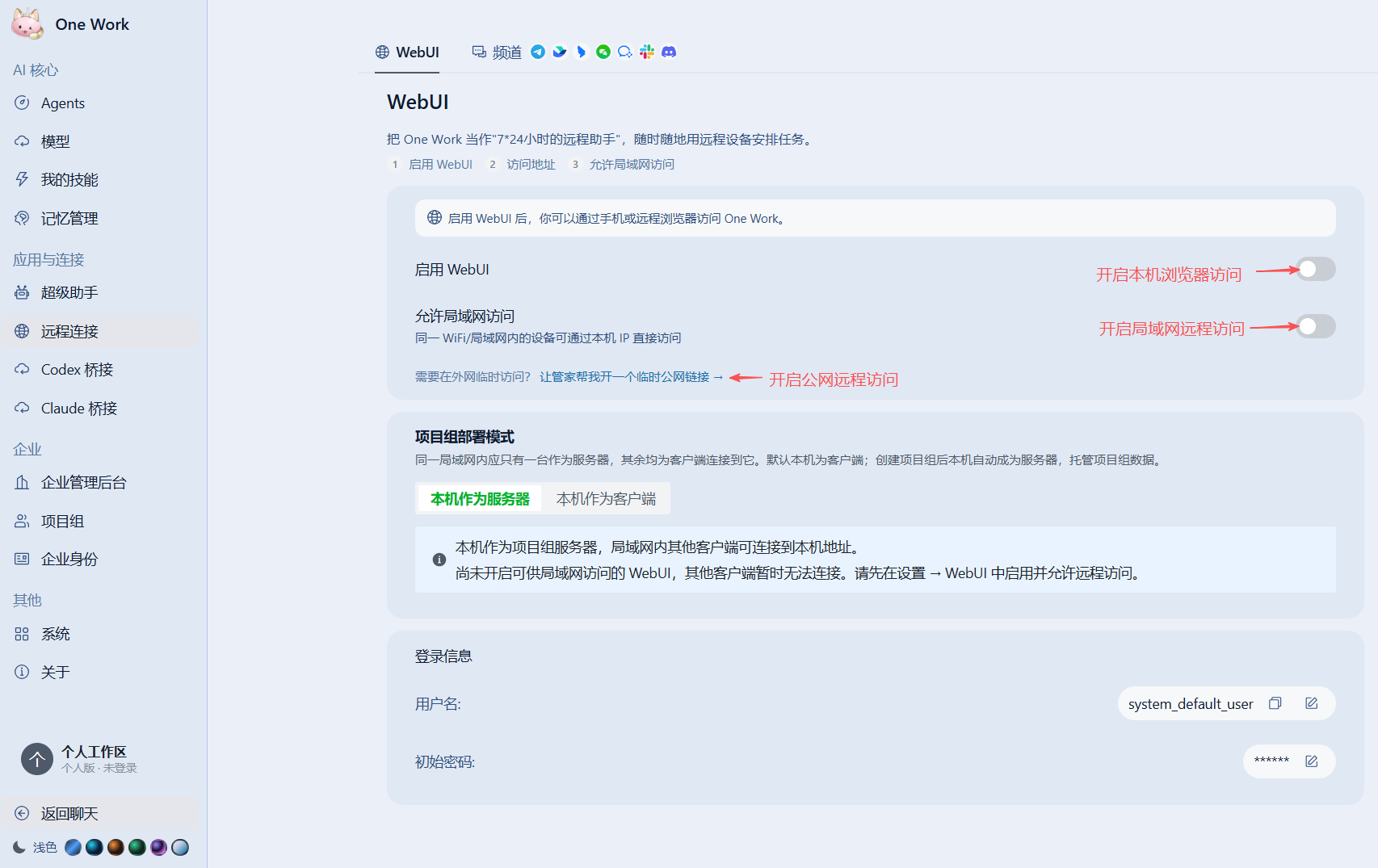Open 远程连接 in the sidebar

click(x=102, y=331)
